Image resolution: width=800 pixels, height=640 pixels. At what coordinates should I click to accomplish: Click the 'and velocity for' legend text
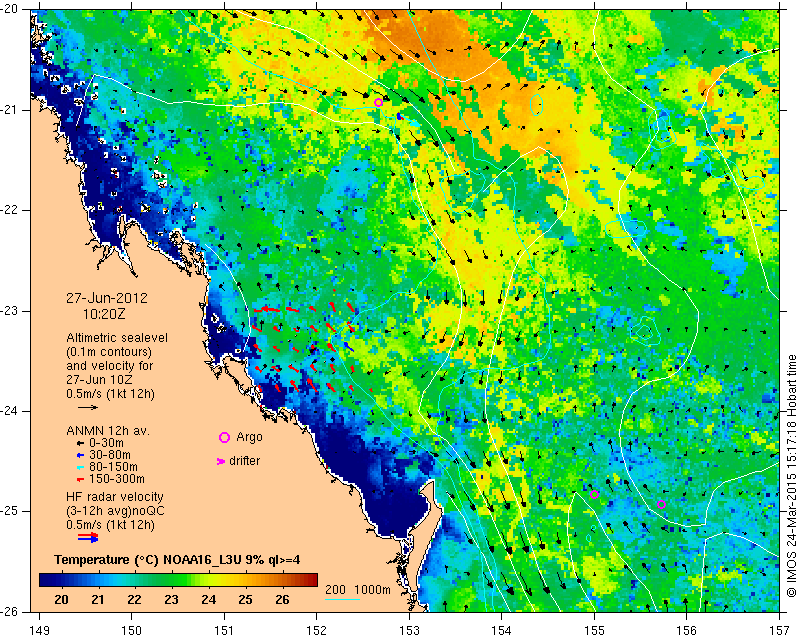click(x=110, y=366)
